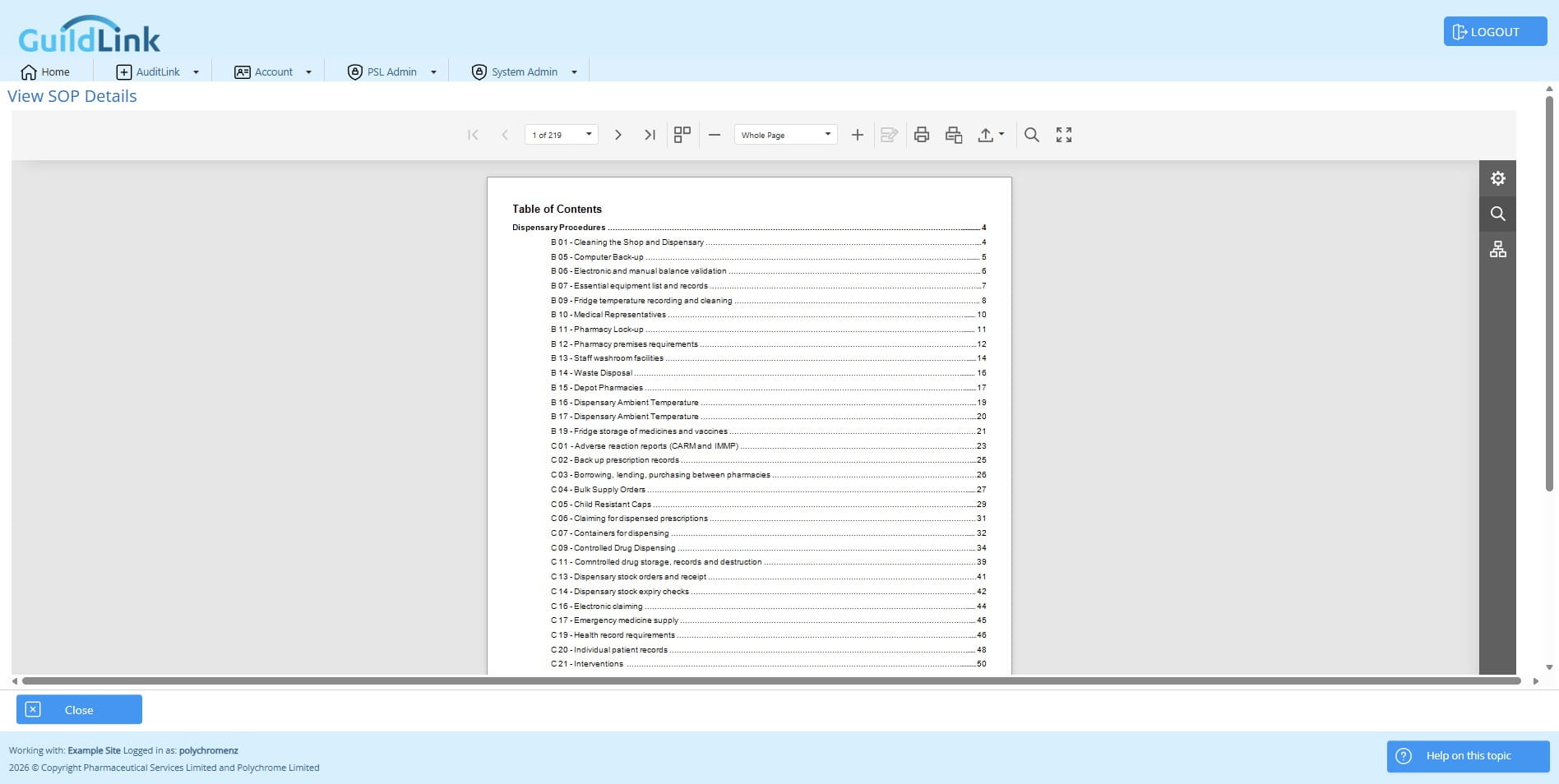Print current page icon
The height and width of the screenshot is (784, 1559).
coord(954,135)
